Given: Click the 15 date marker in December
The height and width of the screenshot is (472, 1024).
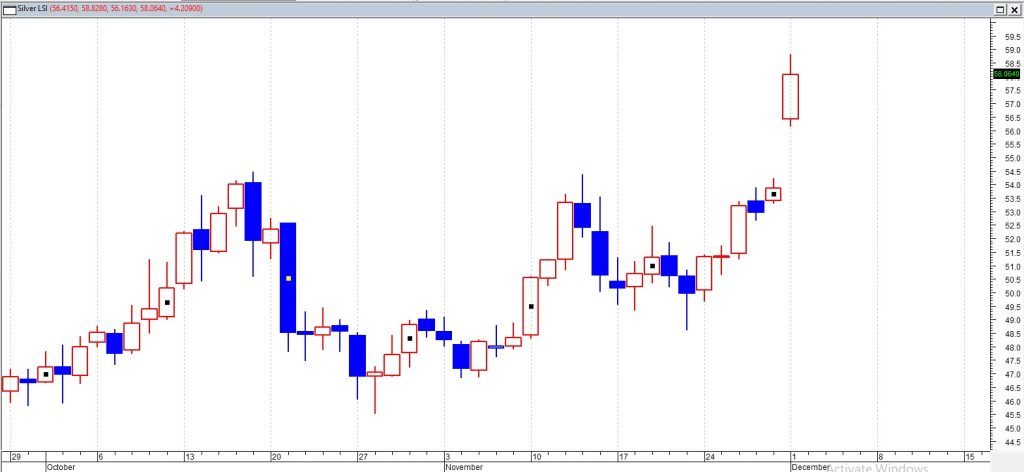Looking at the screenshot, I should click(969, 456).
